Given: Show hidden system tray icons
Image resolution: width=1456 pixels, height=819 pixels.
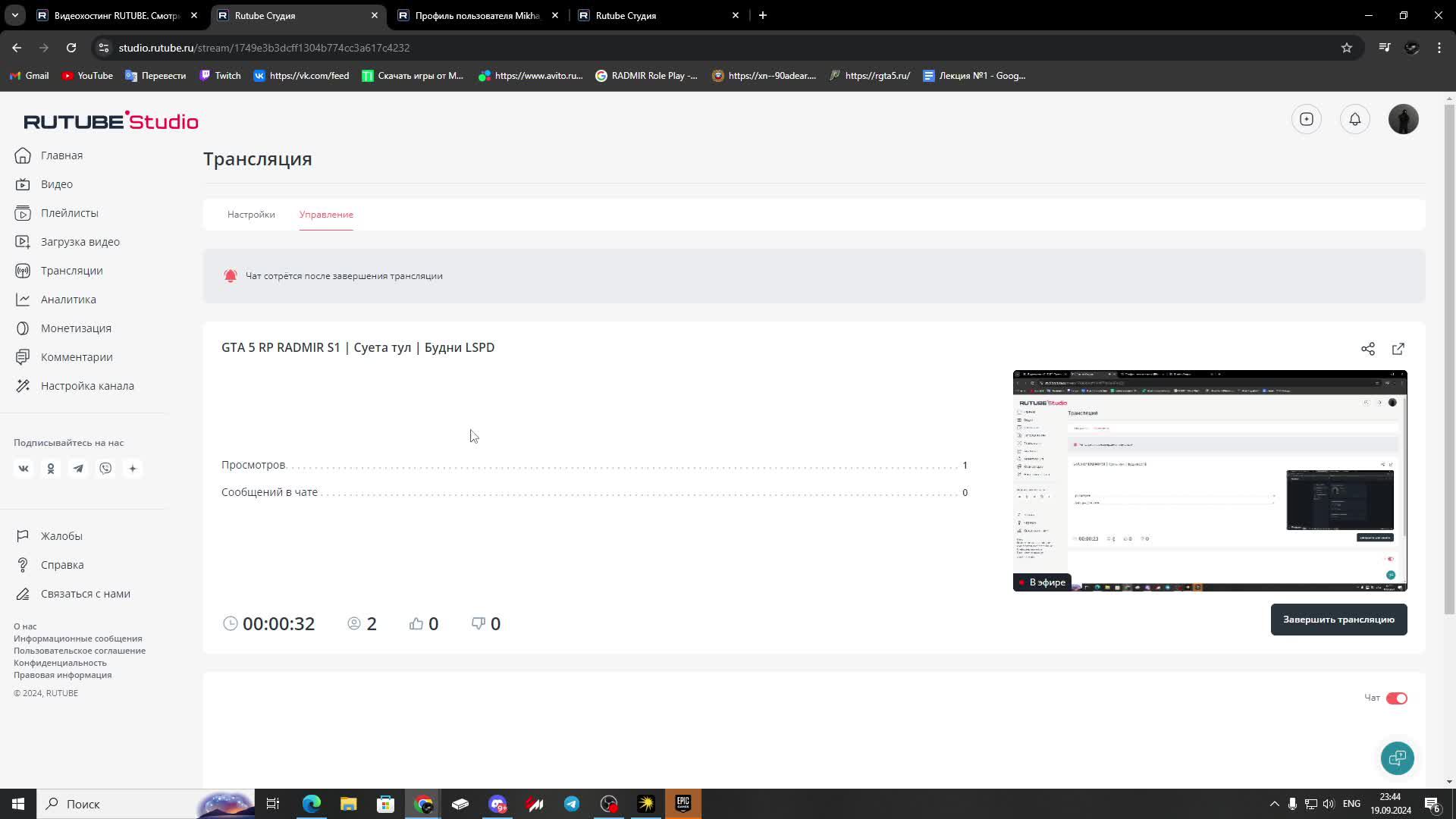Looking at the screenshot, I should coord(1274,804).
